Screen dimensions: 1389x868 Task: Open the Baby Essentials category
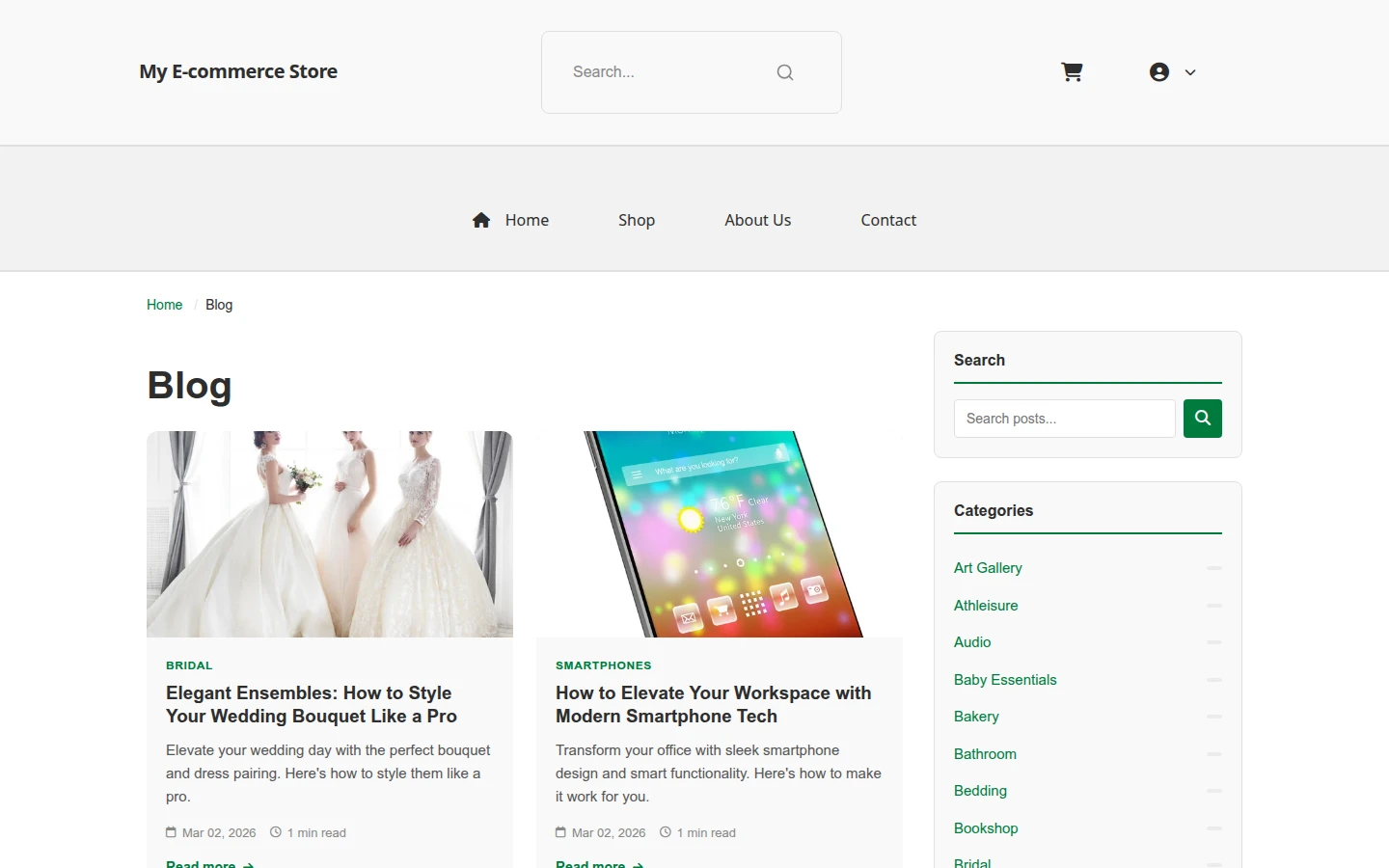1005,680
